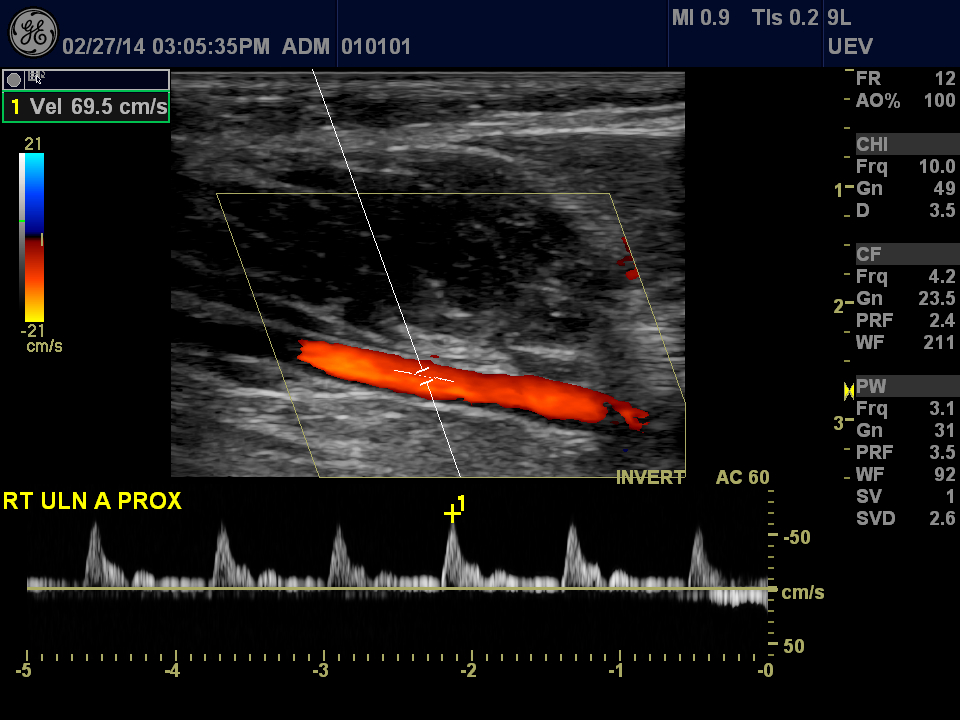Click the ADM operator label in the header

click(x=305, y=47)
